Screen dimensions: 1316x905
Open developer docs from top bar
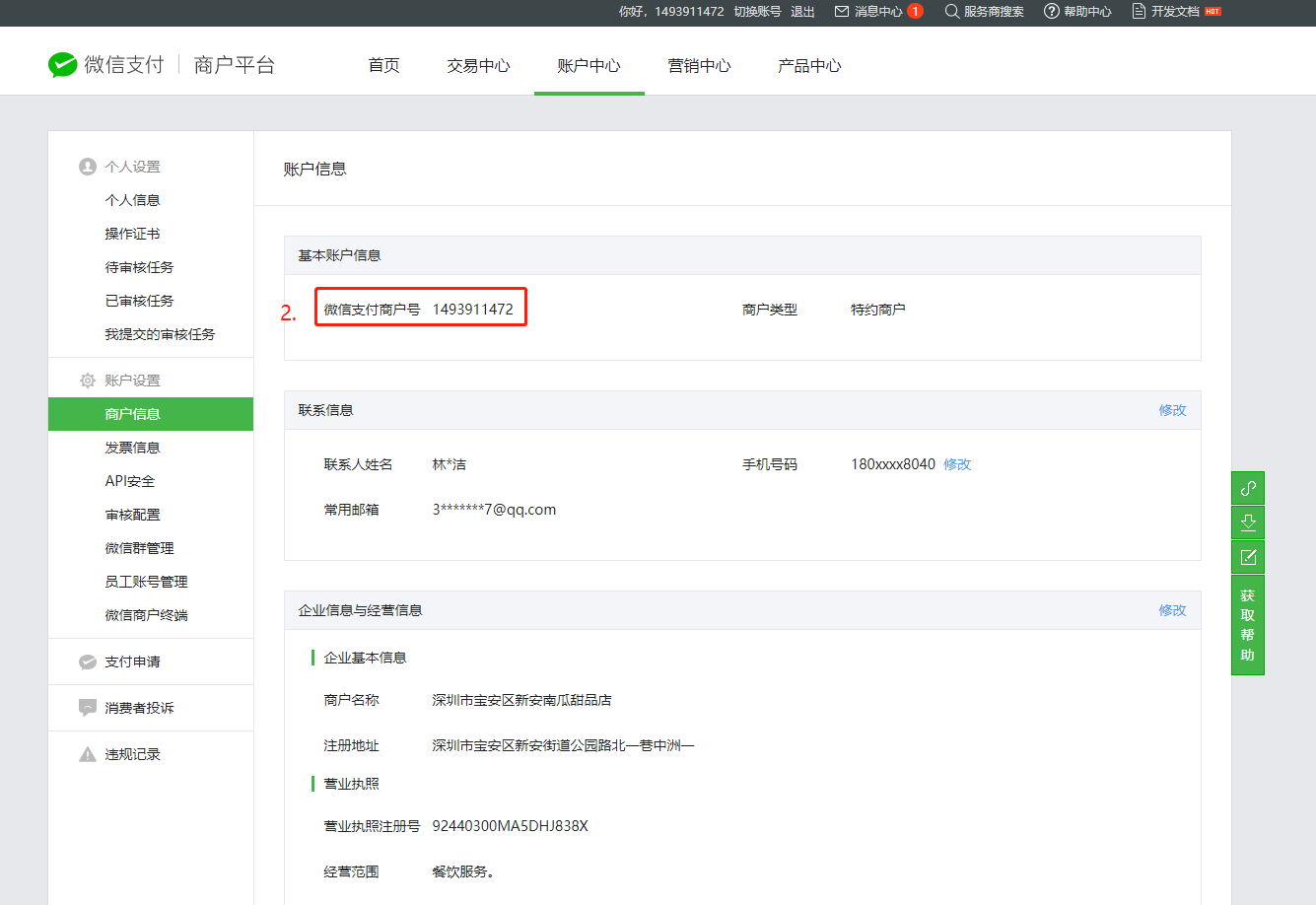point(1174,12)
